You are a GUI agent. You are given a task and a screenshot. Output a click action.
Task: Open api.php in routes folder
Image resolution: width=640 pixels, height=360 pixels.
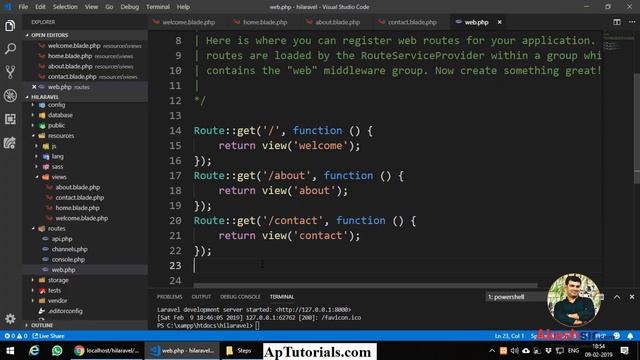pos(62,239)
